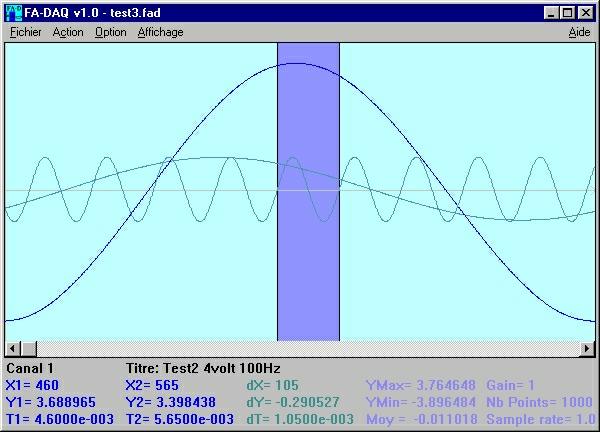Expand the Option menu

[110, 32]
